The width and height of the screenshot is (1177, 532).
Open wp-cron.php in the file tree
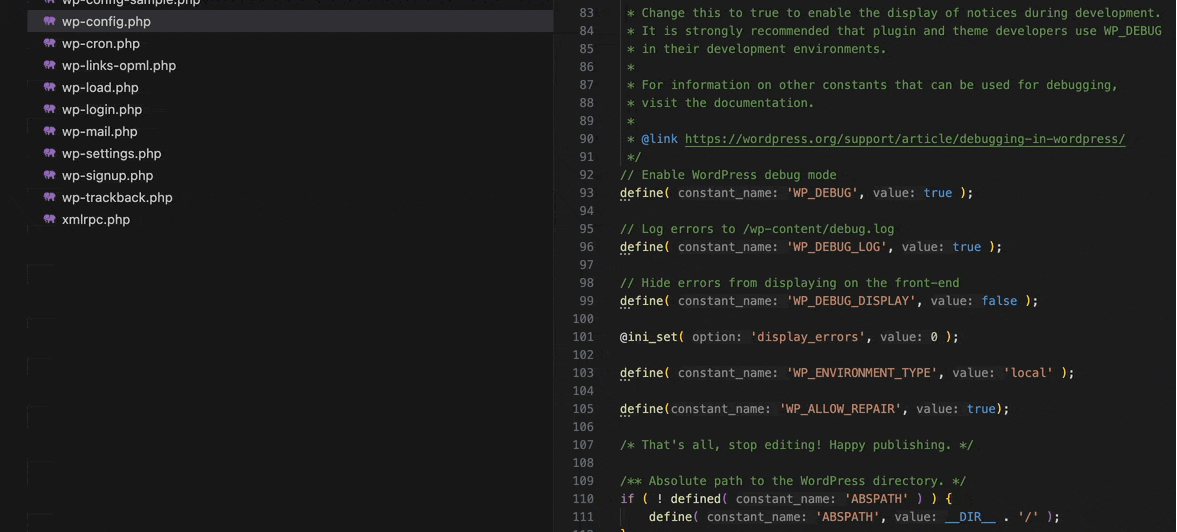tap(101, 44)
